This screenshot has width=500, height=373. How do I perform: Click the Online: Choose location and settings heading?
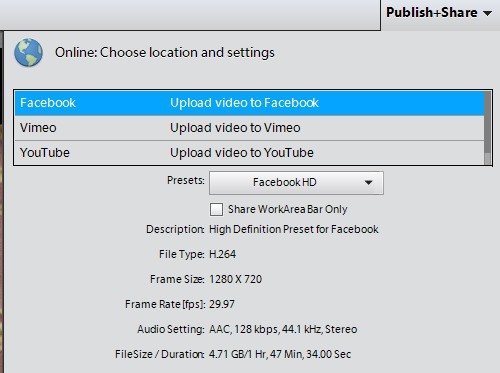click(x=165, y=52)
